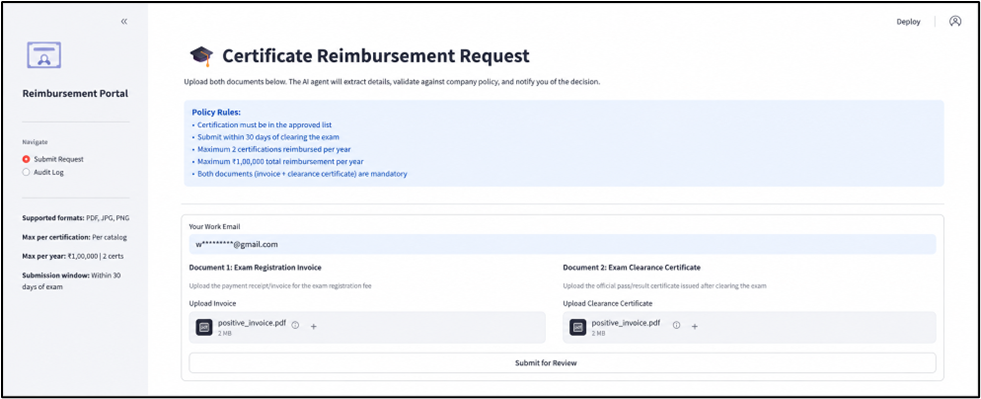Open the user profile icon
This screenshot has height=399, width=981.
tap(955, 21)
